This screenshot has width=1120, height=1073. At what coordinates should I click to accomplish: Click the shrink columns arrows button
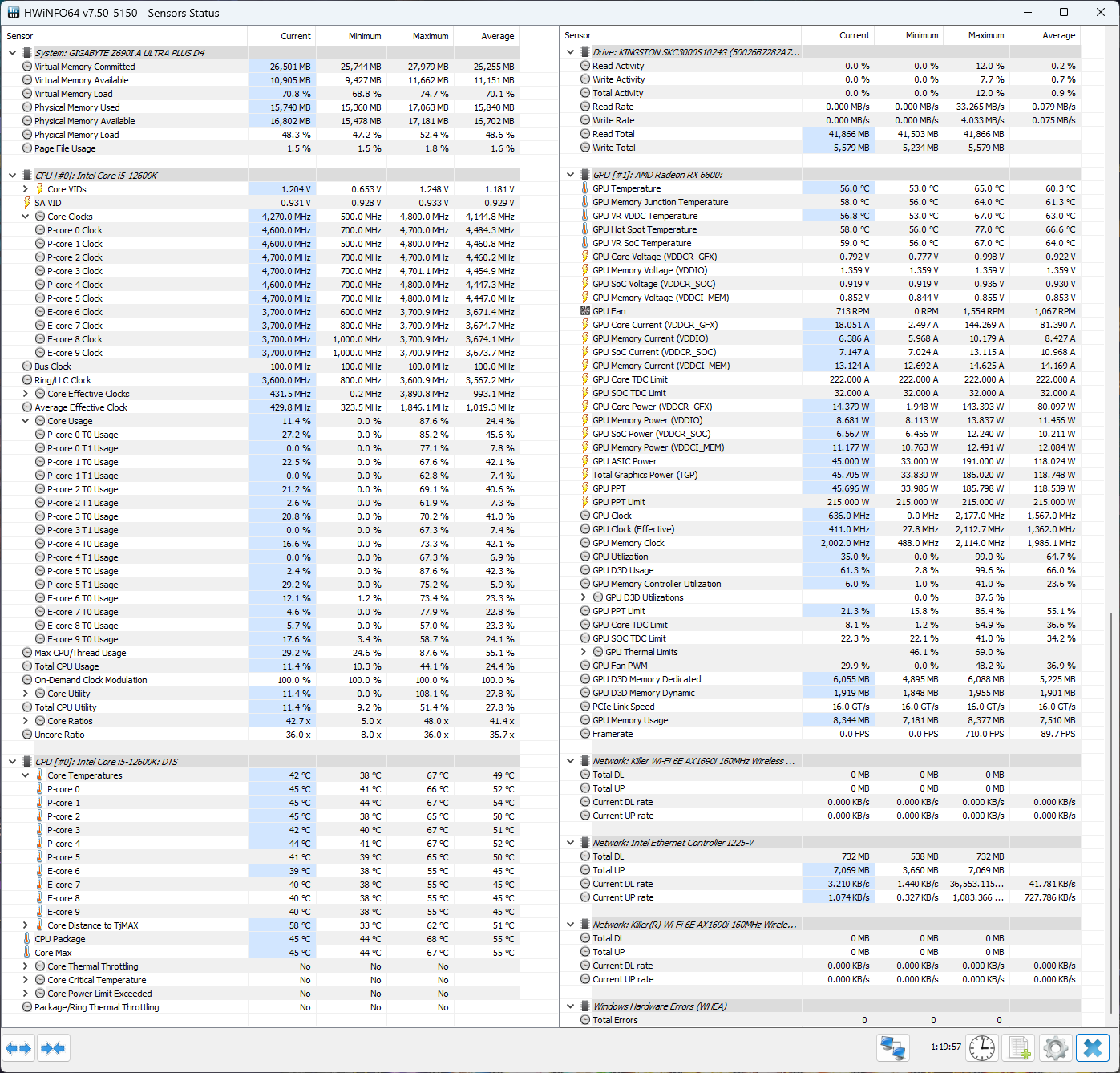[53, 1048]
